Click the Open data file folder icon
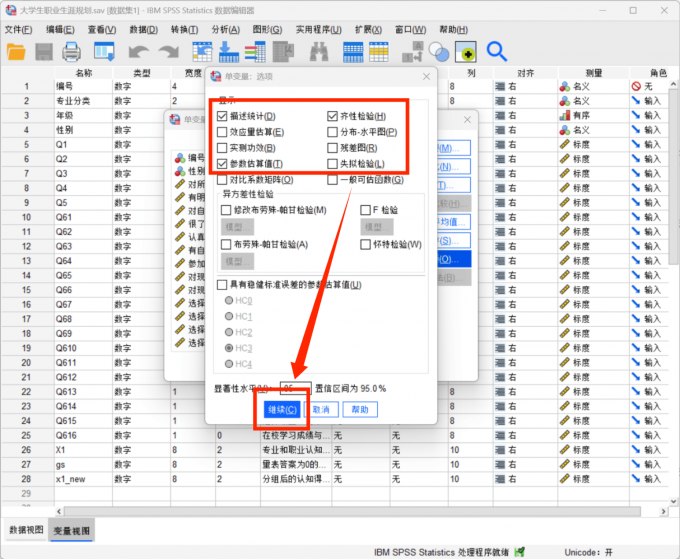 17,51
